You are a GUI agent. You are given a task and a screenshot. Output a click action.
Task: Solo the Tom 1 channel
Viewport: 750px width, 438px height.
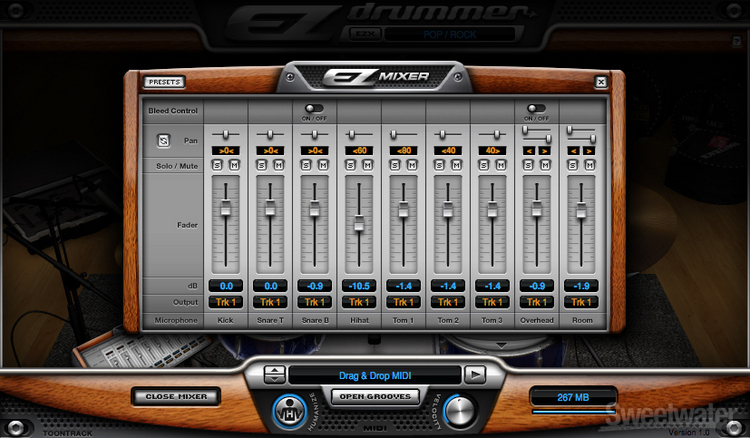pyautogui.click(x=396, y=165)
